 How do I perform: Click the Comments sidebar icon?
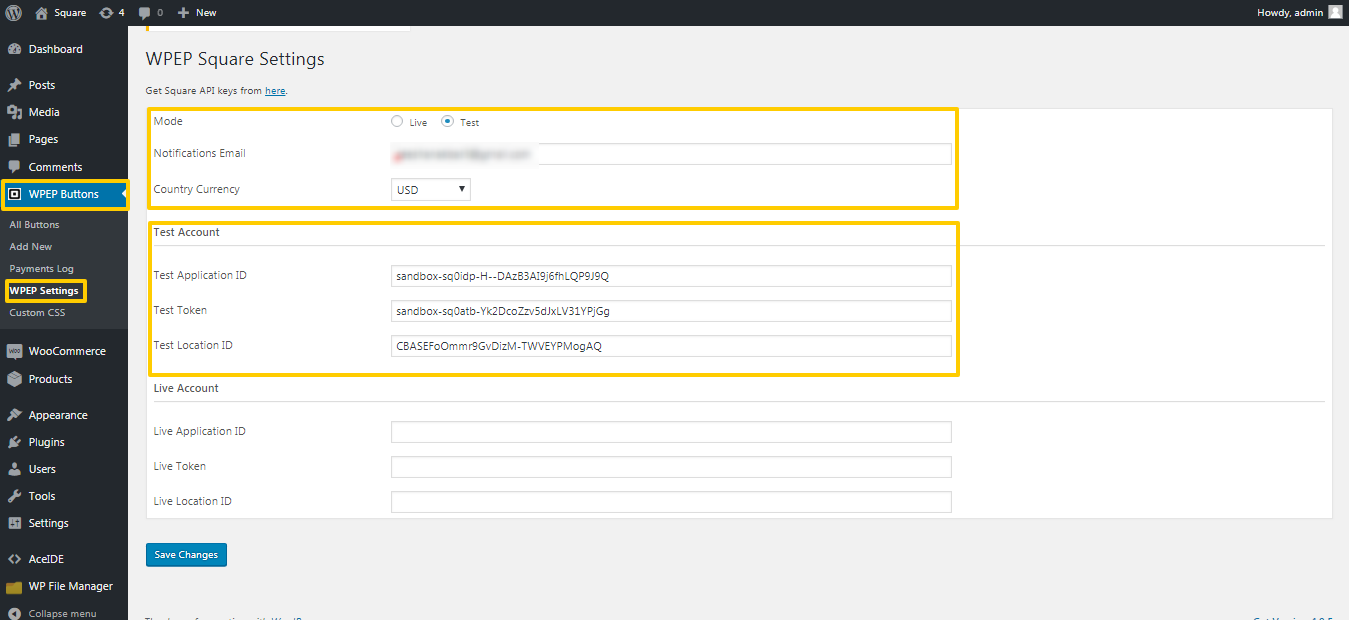click(x=15, y=167)
